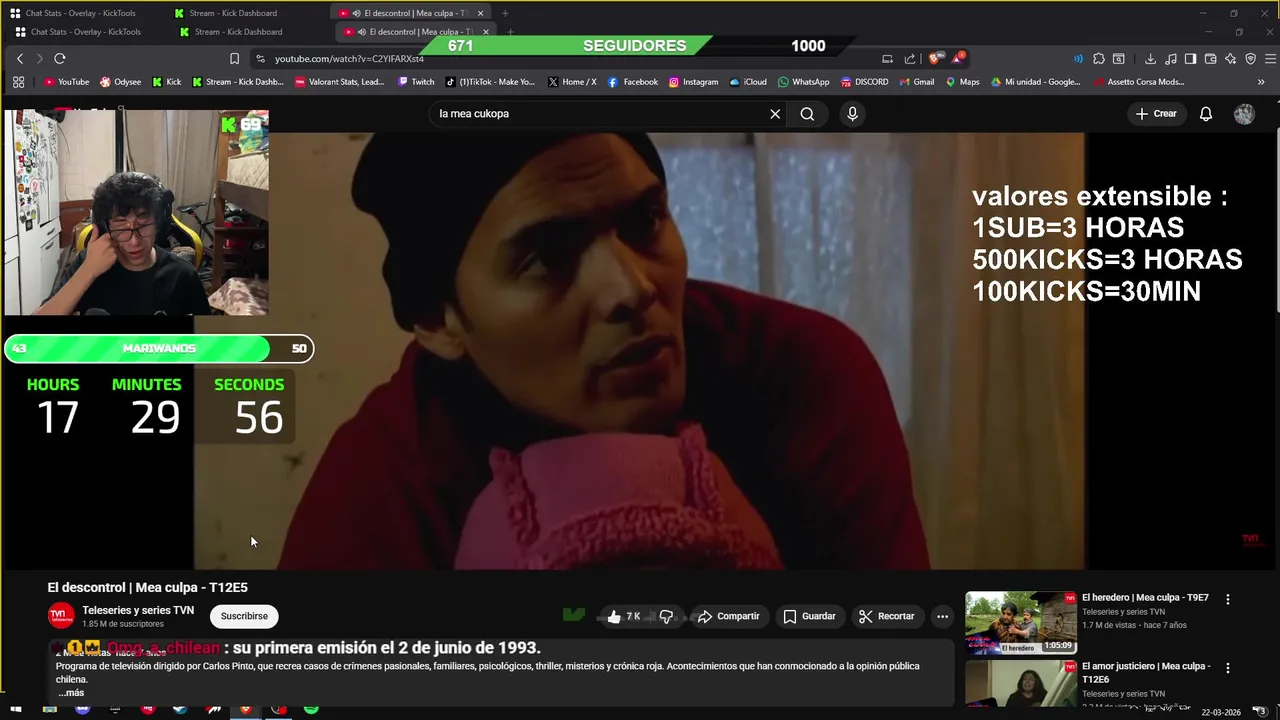
Task: Open Spotify from the taskbar
Action: coord(311,710)
